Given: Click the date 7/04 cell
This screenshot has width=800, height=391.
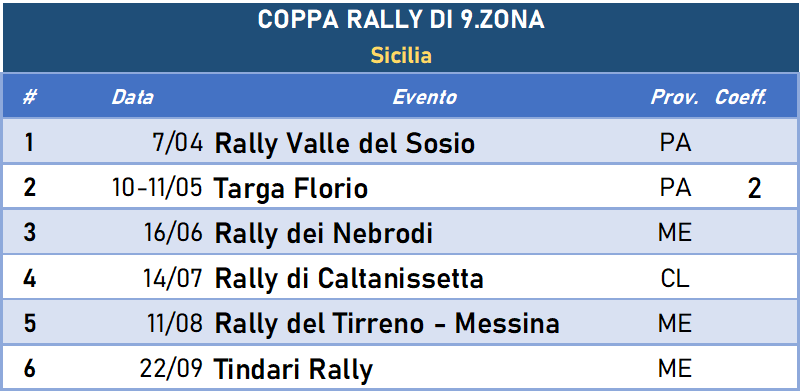Looking at the screenshot, I should [x=178, y=143].
